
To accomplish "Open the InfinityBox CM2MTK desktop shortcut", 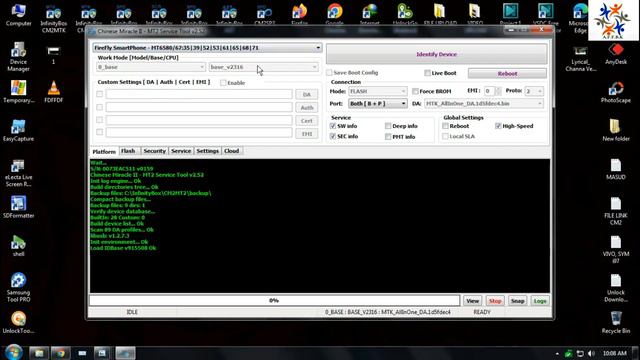I will tap(53, 19).
